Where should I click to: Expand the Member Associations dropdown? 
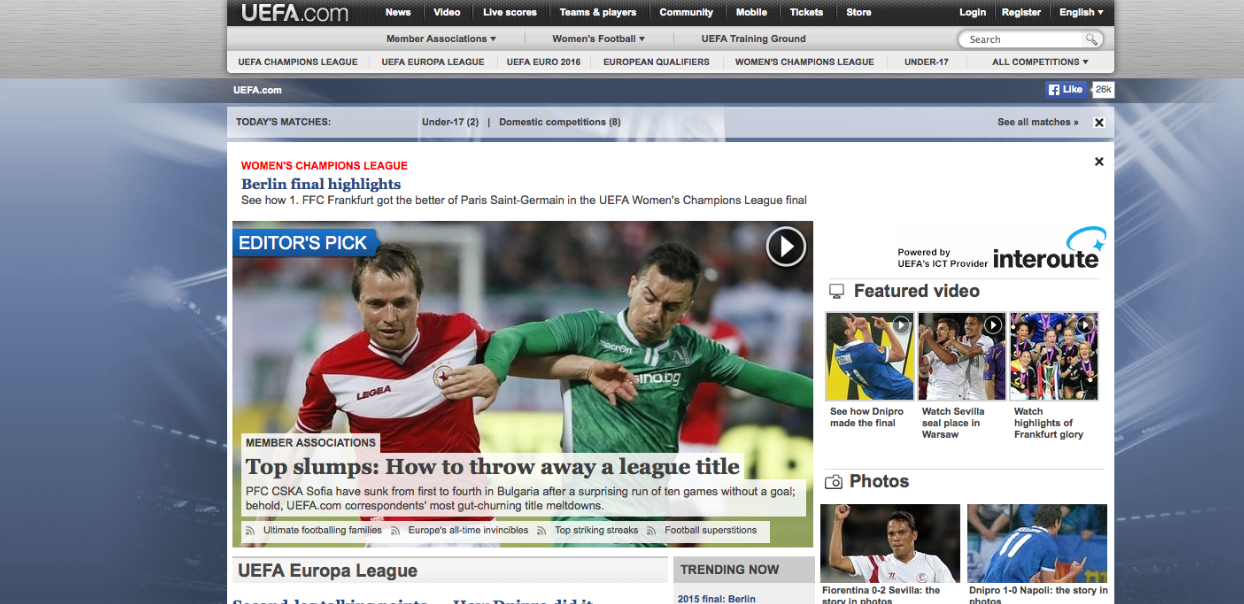pos(441,39)
